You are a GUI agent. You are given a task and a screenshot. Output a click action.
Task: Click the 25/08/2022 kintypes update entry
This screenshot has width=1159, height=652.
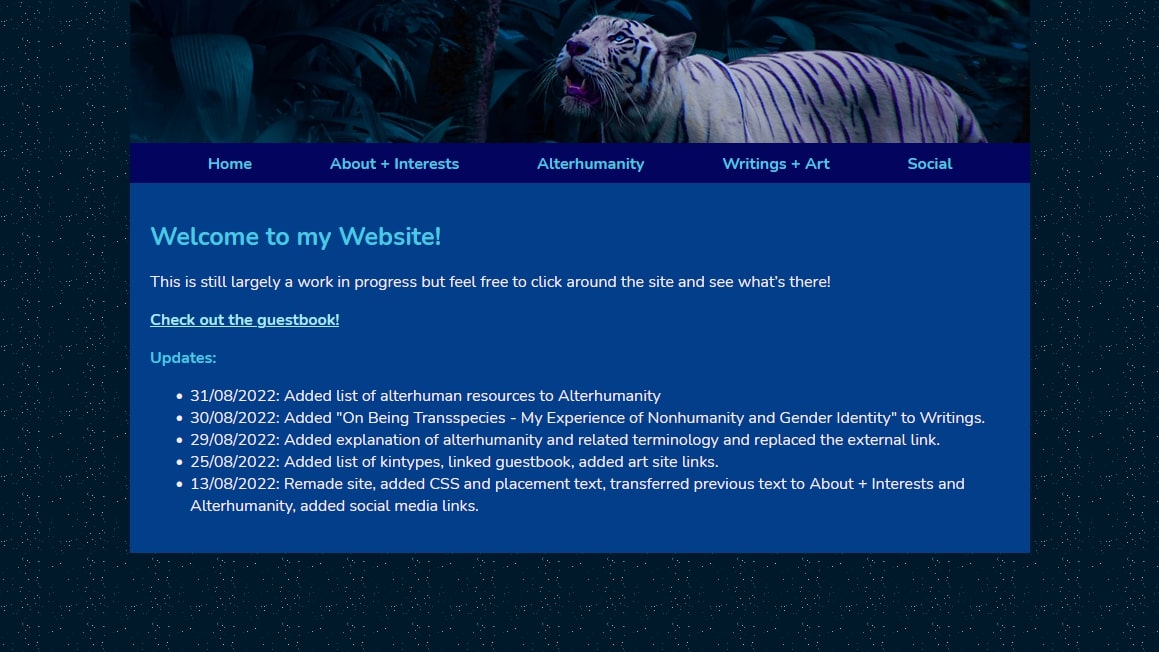tap(454, 462)
